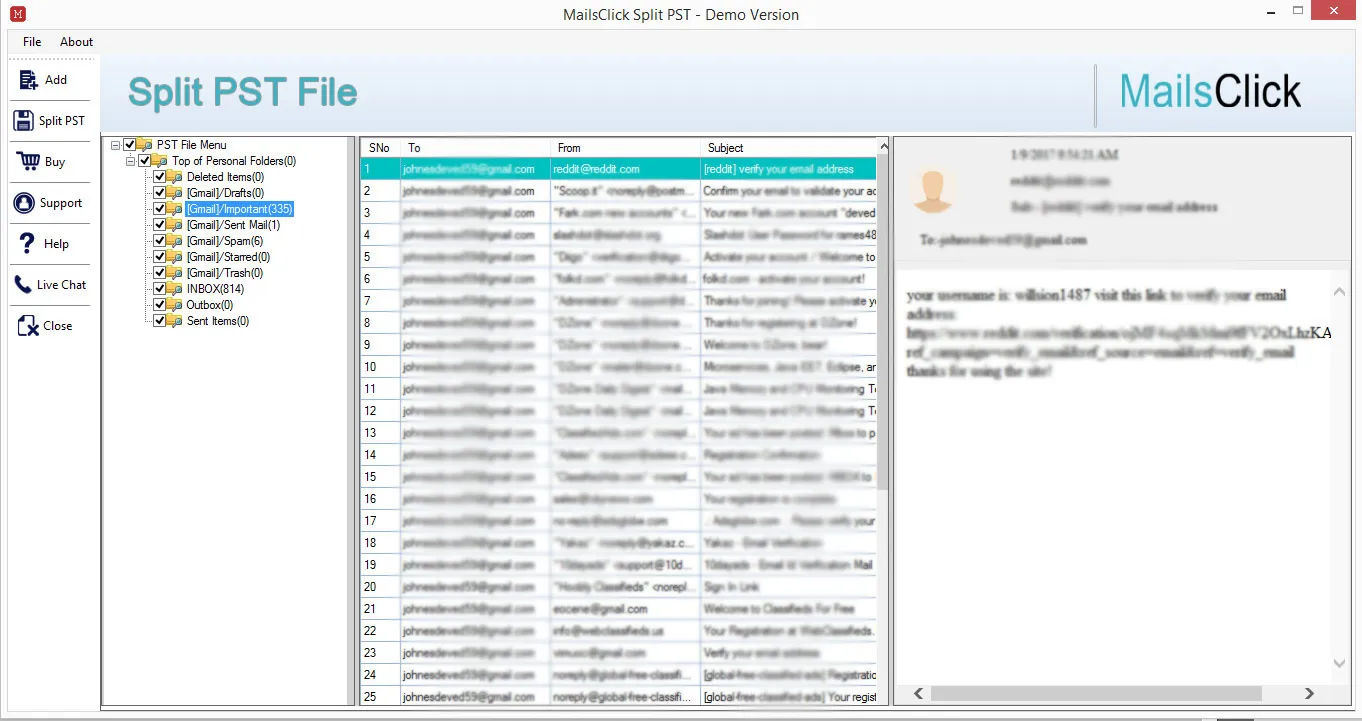Select email row 22 Your Registration at WebClassifieds

(618, 631)
